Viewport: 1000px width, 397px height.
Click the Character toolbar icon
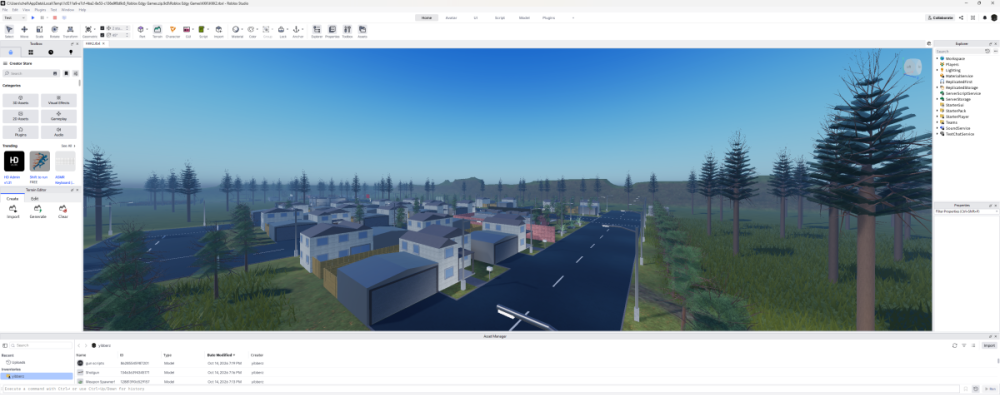pos(172,31)
